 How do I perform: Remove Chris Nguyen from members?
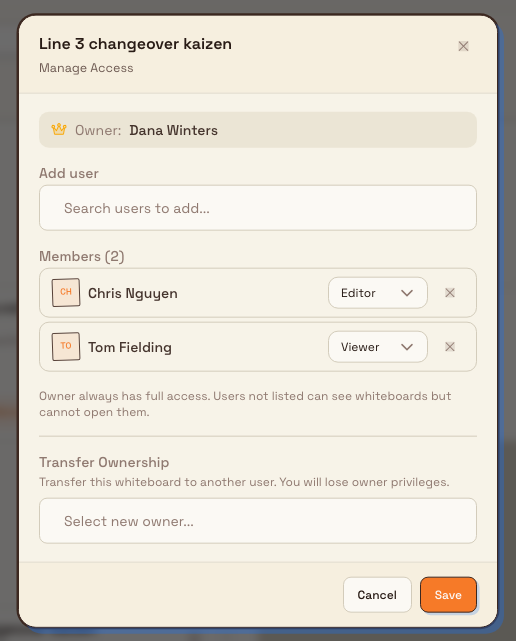[450, 293]
